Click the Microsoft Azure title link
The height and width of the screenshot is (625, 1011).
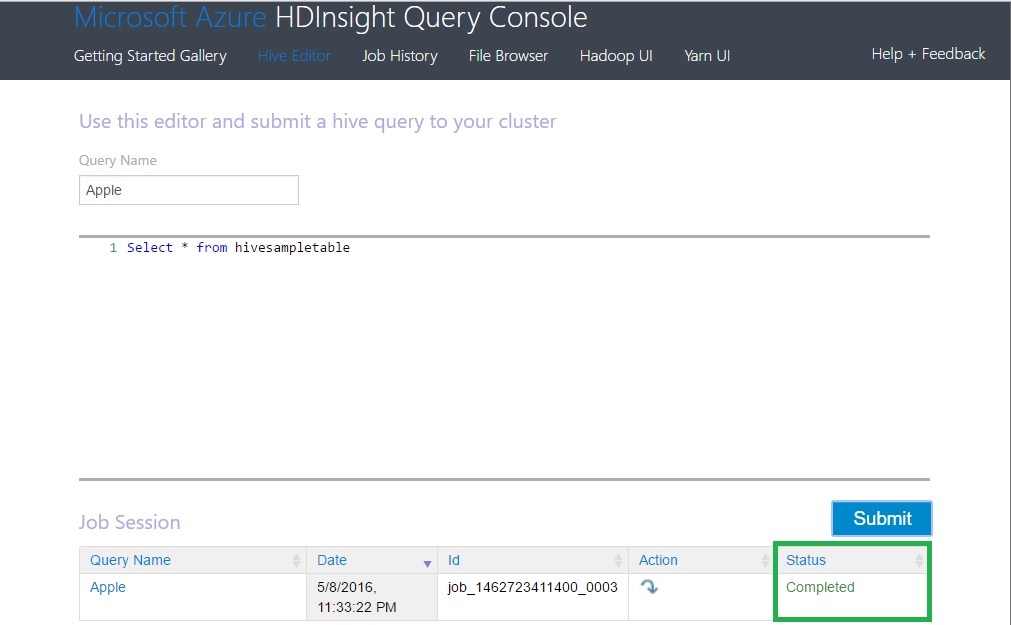point(170,17)
